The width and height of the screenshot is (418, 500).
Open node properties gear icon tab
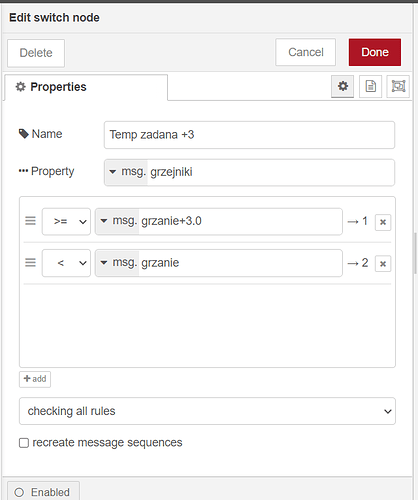point(342,86)
